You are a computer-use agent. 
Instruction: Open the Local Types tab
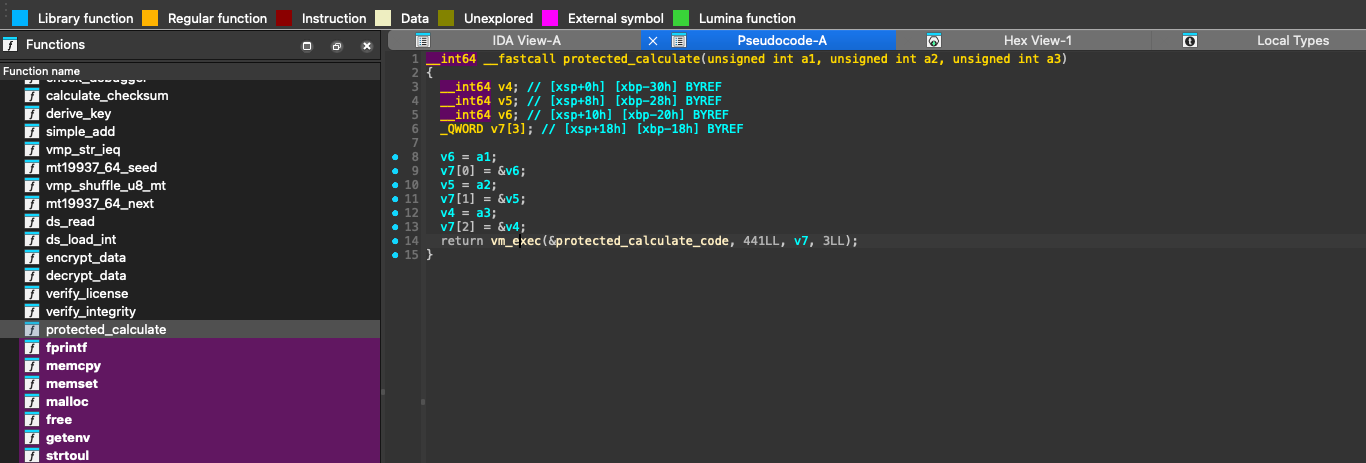[1292, 41]
